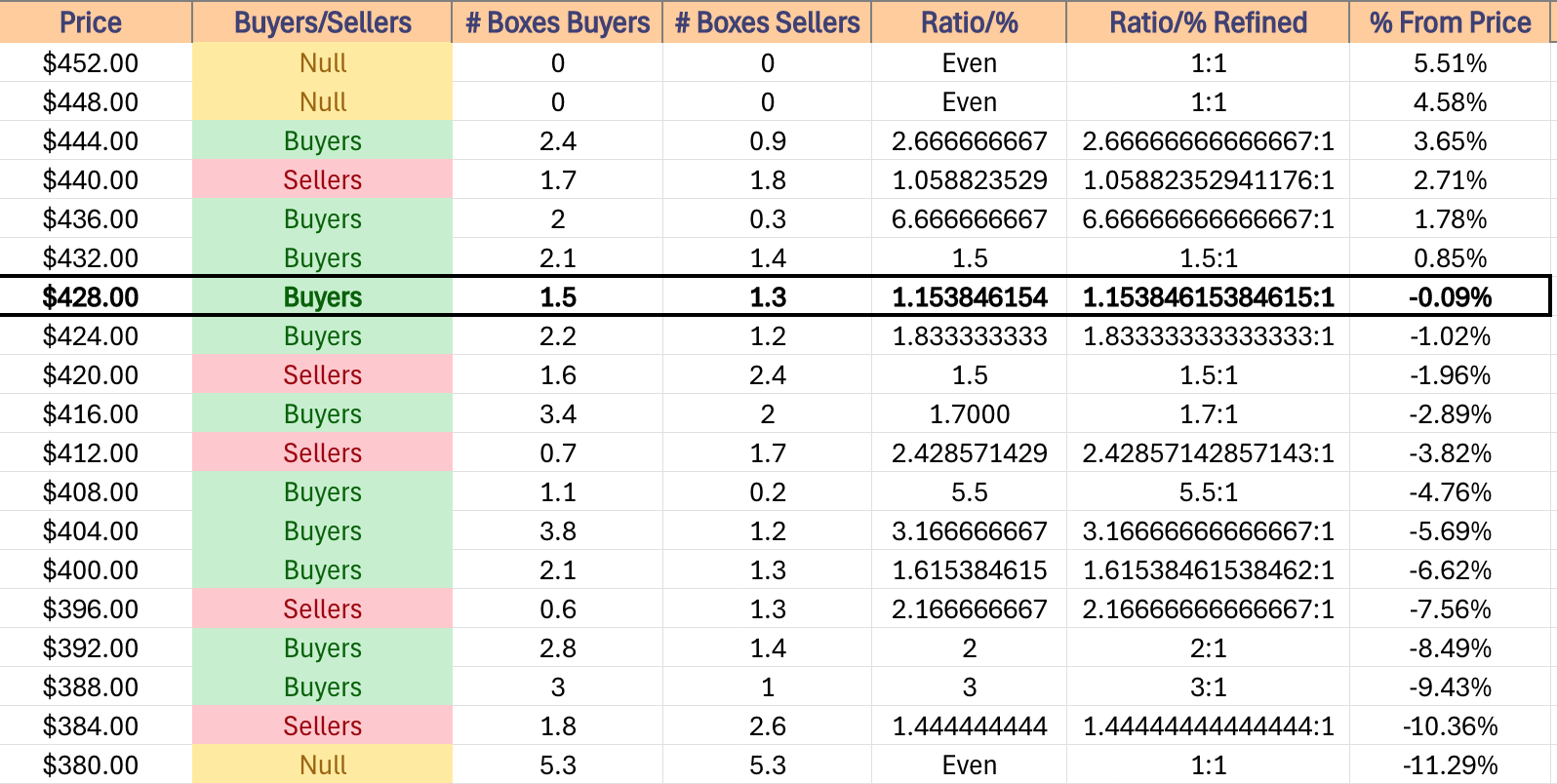Image resolution: width=1557 pixels, height=784 pixels.
Task: Click the 2.666666667 ratio value
Action: pyautogui.click(x=970, y=141)
